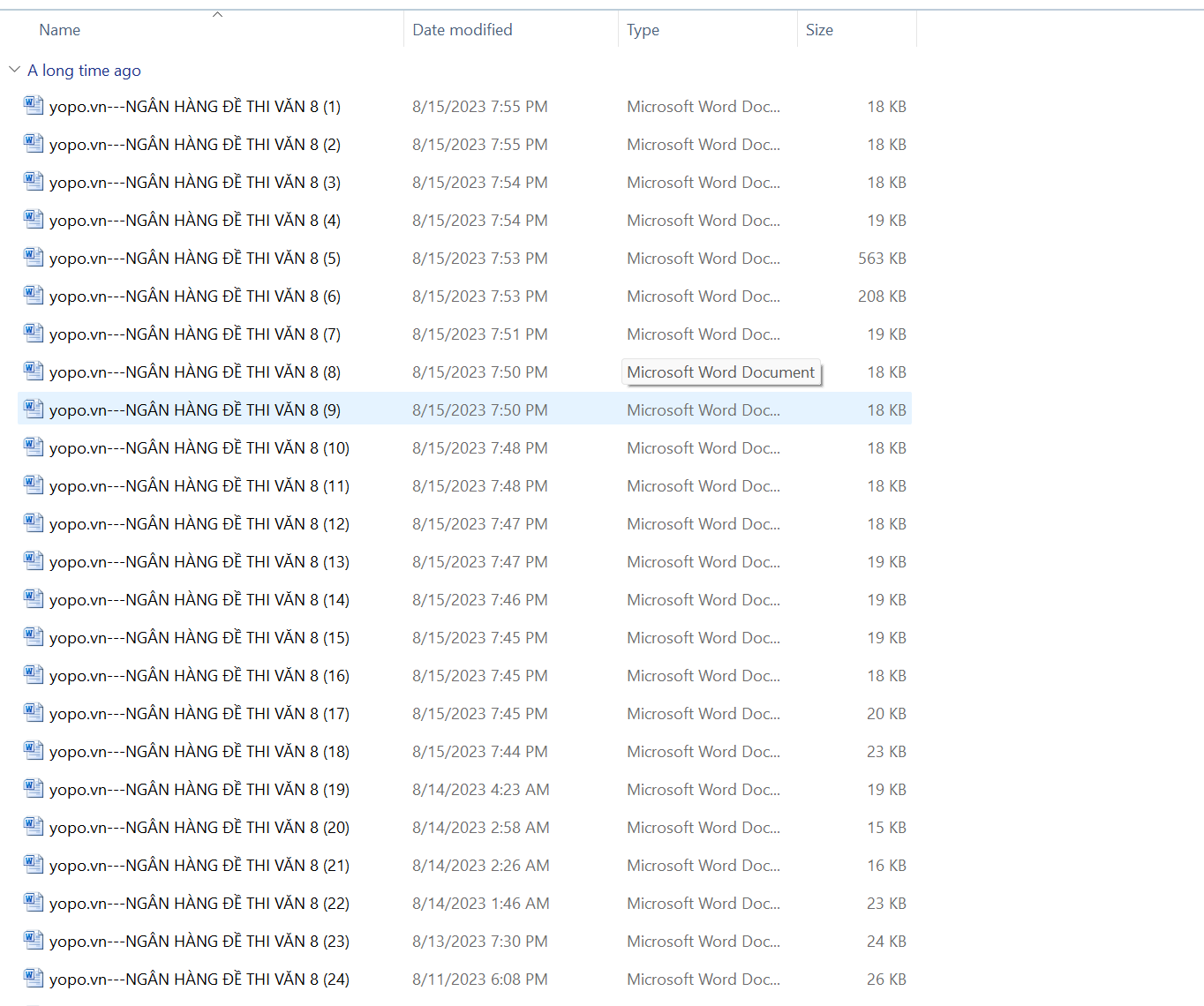The image size is (1204, 1006).
Task: Click the Word icon of file (2)
Action: pos(34,144)
